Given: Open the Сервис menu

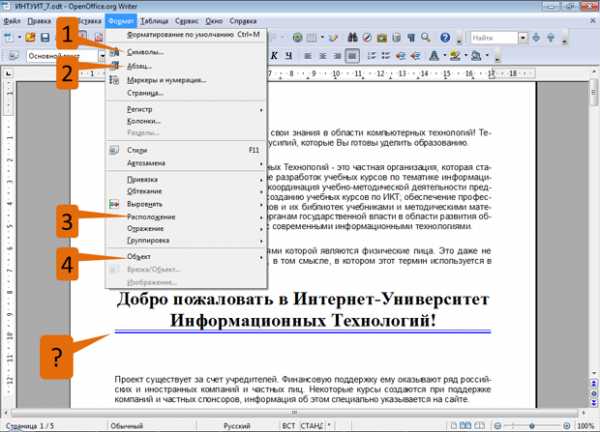Looking at the screenshot, I should pos(186,21).
